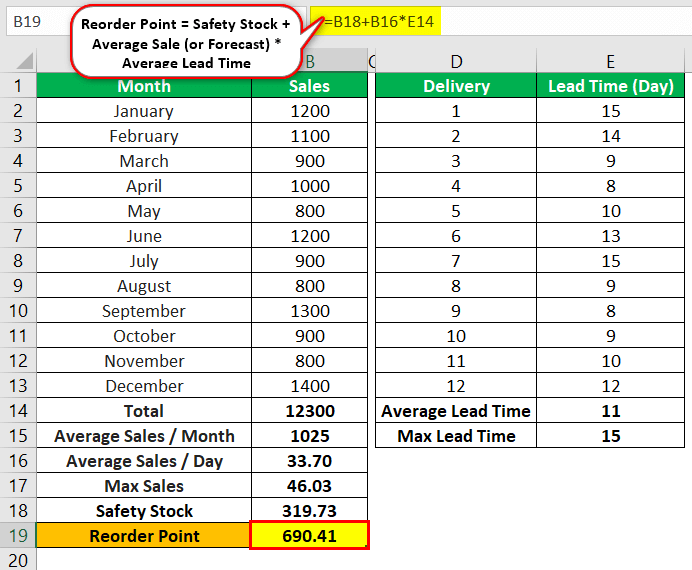Click the Sales header cell
Screen dimensions: 692x570
[x=309, y=86]
